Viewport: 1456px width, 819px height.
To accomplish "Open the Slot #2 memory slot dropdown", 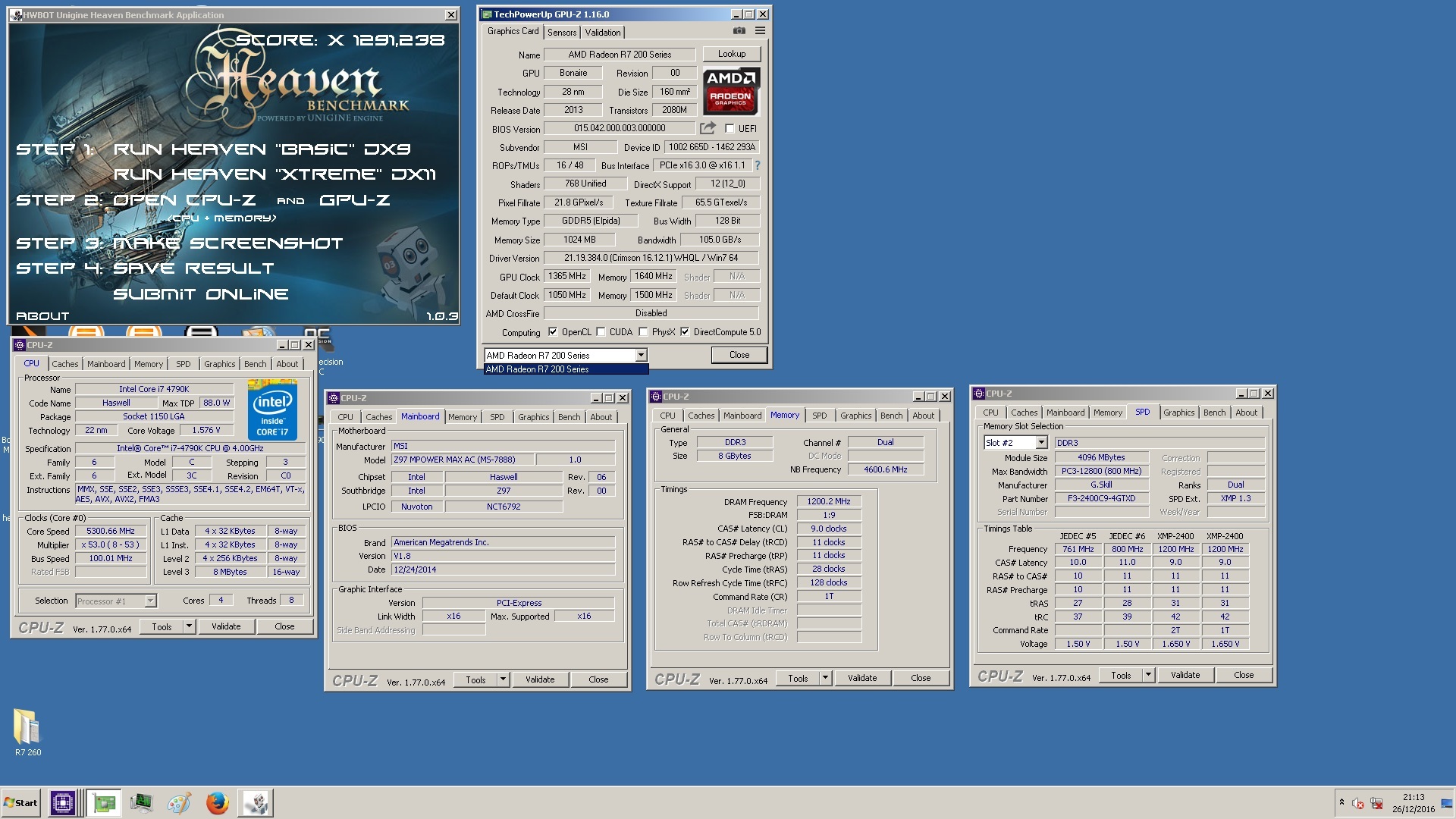I will click(x=1041, y=443).
